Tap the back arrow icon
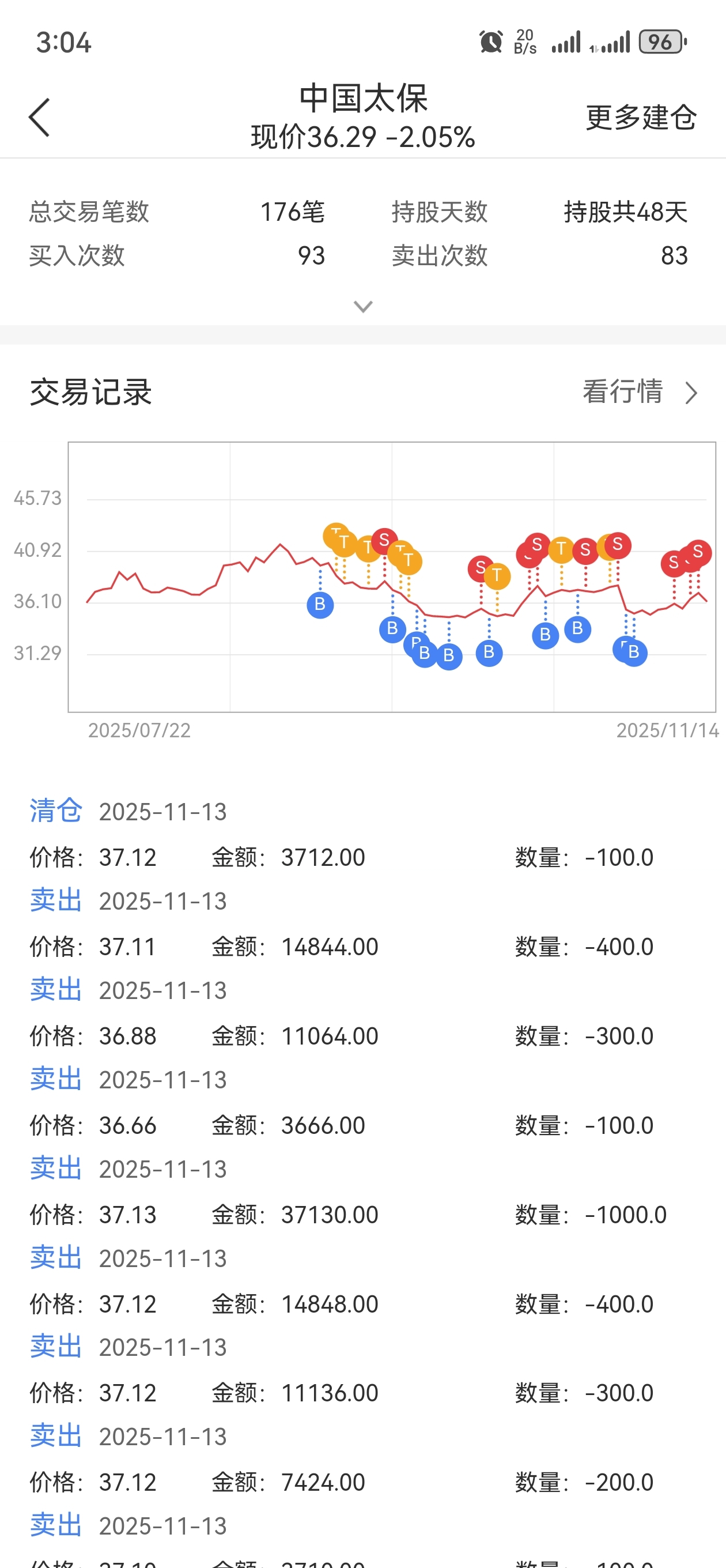Image resolution: width=726 pixels, height=1568 pixels. point(39,118)
